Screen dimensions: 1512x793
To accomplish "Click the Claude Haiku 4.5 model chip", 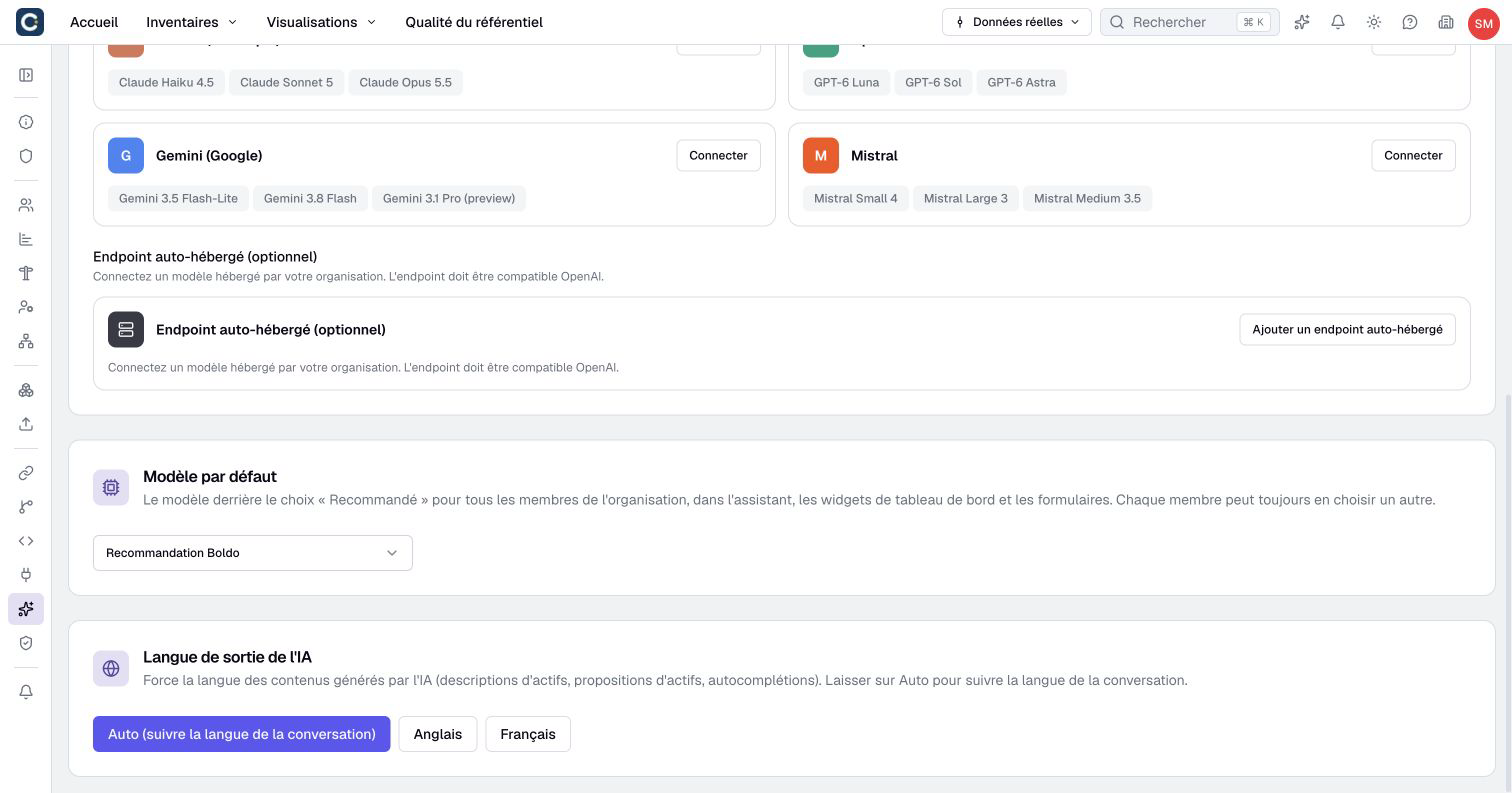I will click(x=166, y=82).
